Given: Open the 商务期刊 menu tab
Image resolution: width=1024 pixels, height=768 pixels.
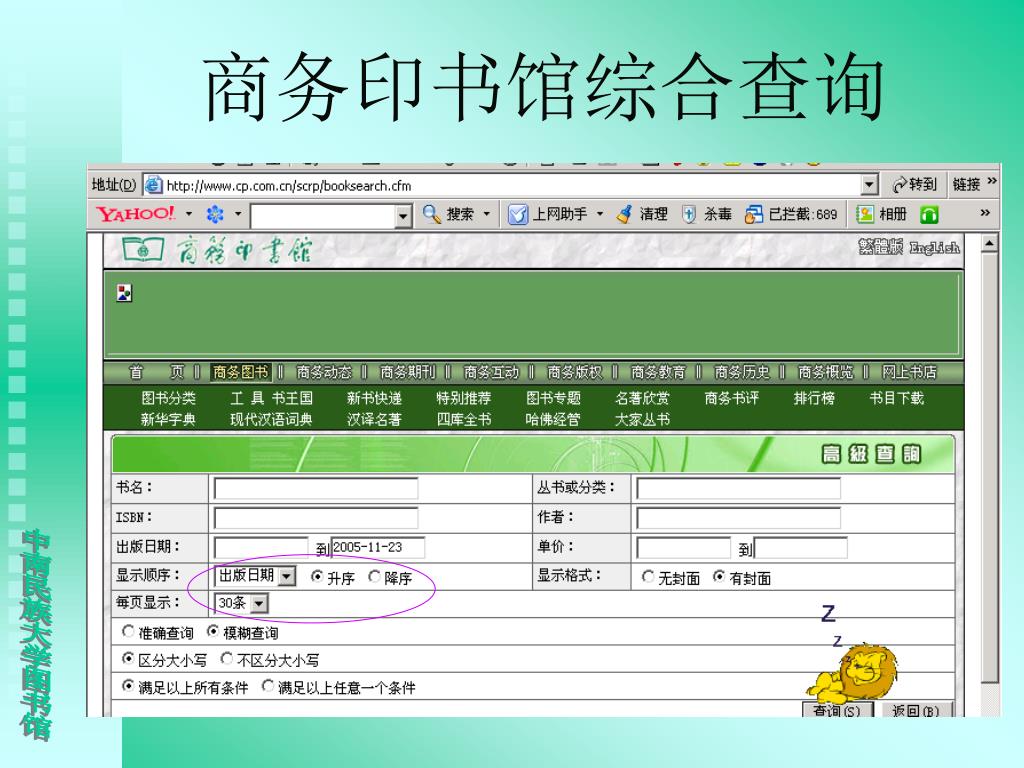Looking at the screenshot, I should tap(408, 372).
